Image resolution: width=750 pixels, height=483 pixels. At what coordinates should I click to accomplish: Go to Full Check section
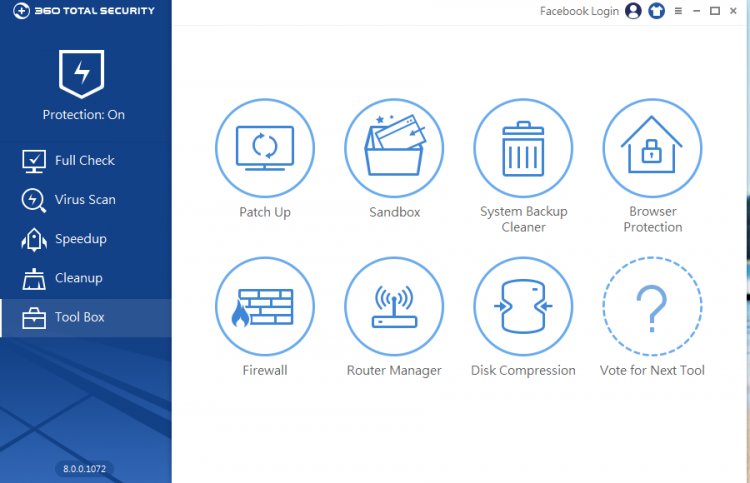(86, 161)
